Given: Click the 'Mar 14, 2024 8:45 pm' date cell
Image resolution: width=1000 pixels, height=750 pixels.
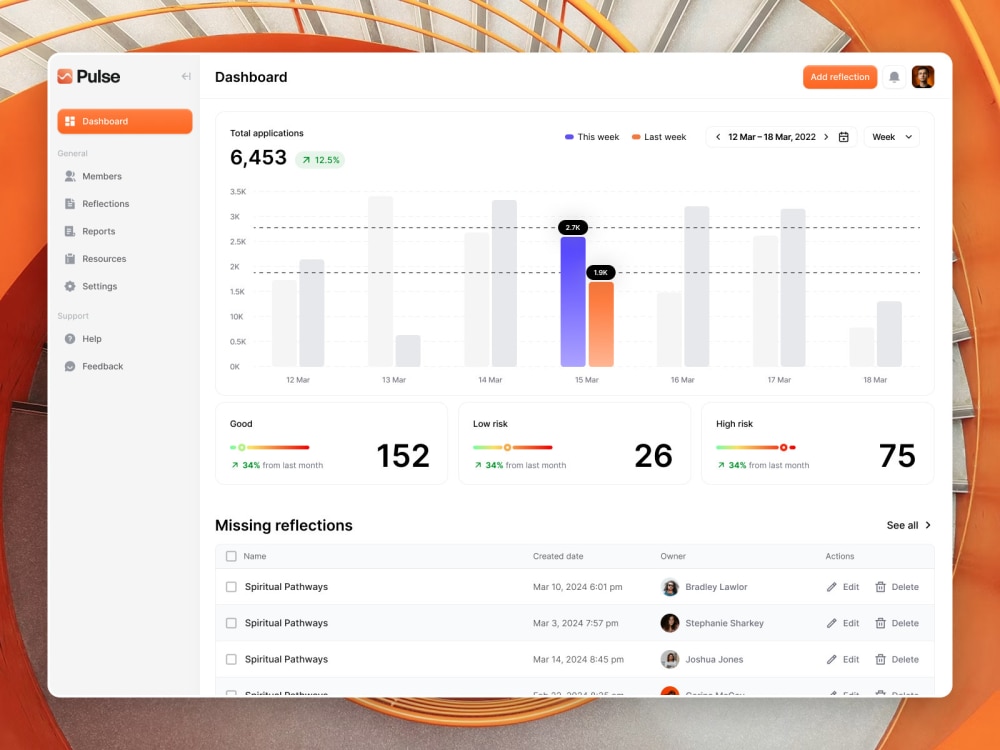Looking at the screenshot, I should (578, 659).
